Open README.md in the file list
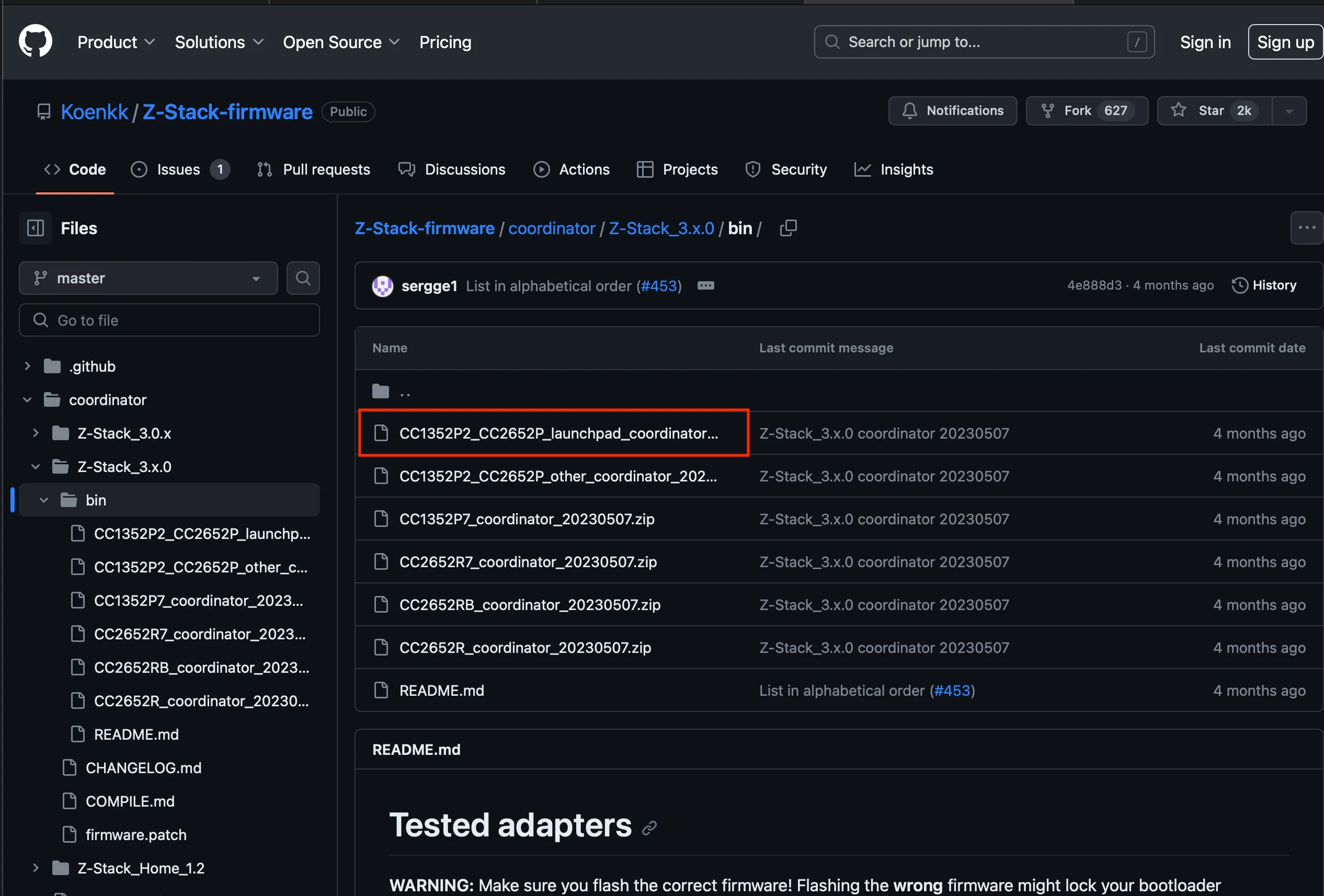 click(441, 691)
